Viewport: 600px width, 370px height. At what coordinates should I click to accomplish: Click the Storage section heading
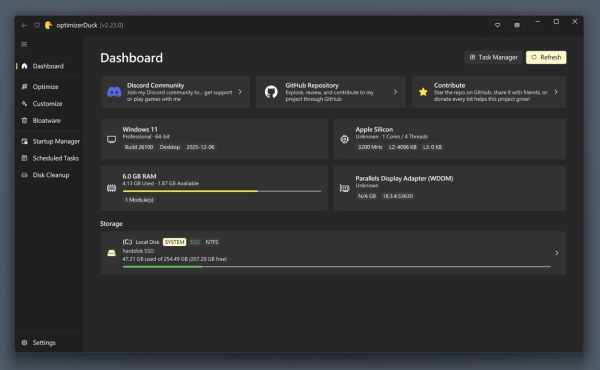pos(111,223)
